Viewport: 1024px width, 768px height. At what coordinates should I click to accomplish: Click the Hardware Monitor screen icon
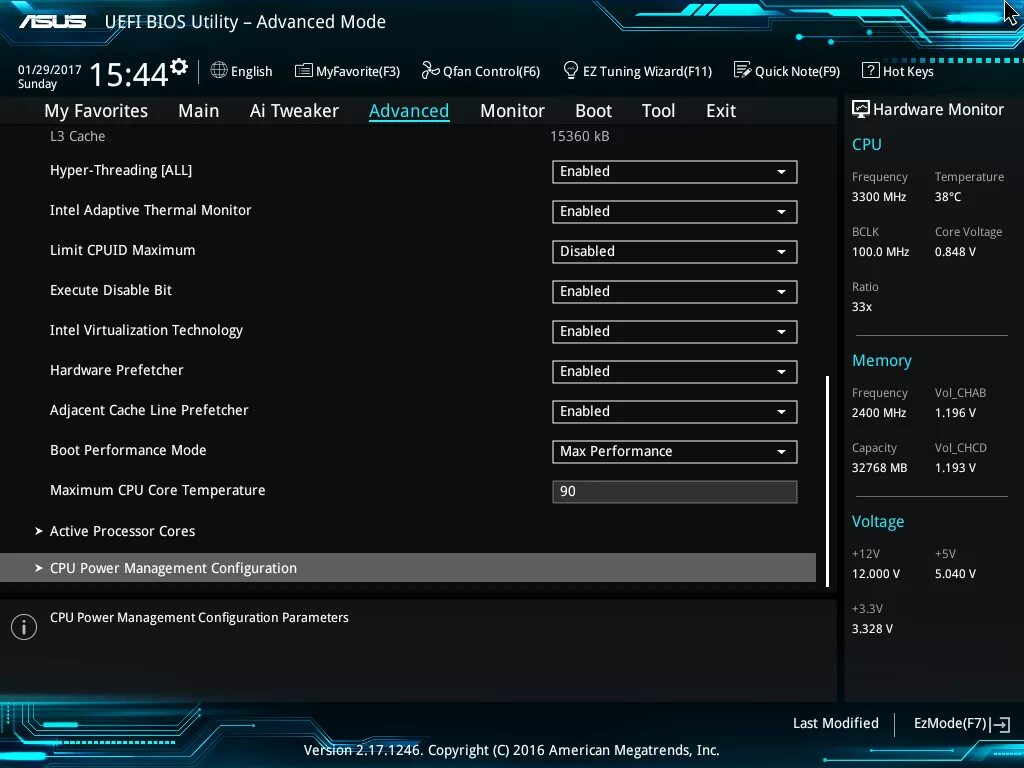tap(861, 109)
